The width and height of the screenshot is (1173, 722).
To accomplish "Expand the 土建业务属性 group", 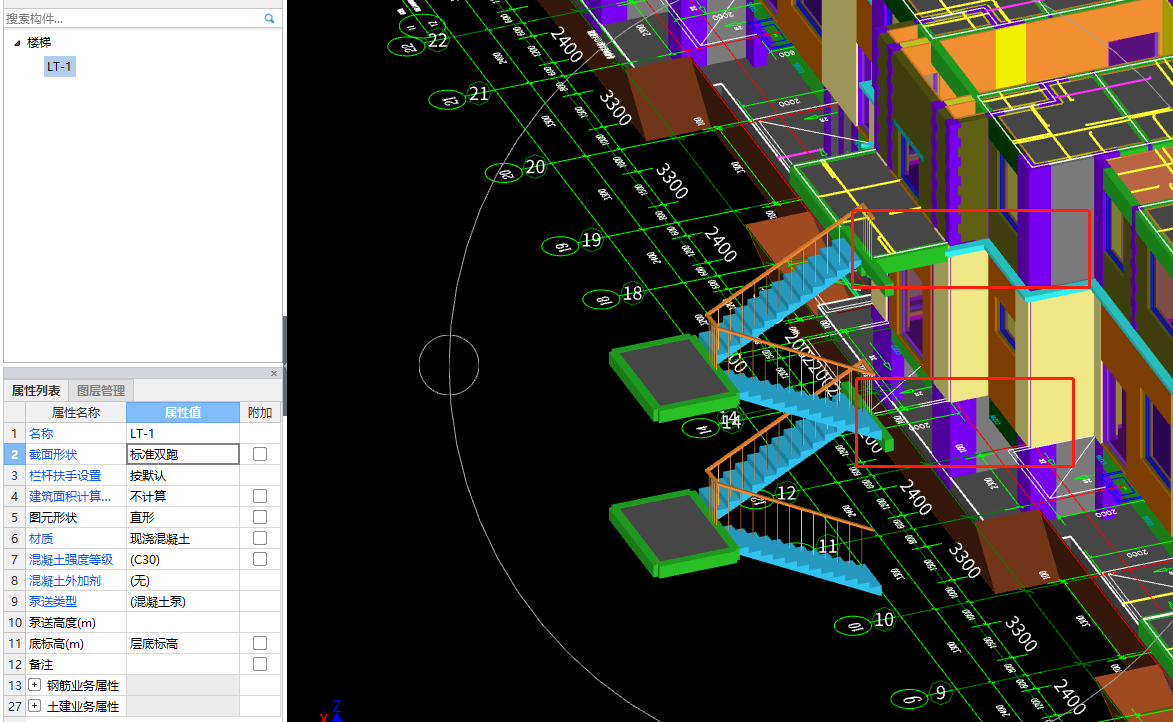I will (x=34, y=706).
